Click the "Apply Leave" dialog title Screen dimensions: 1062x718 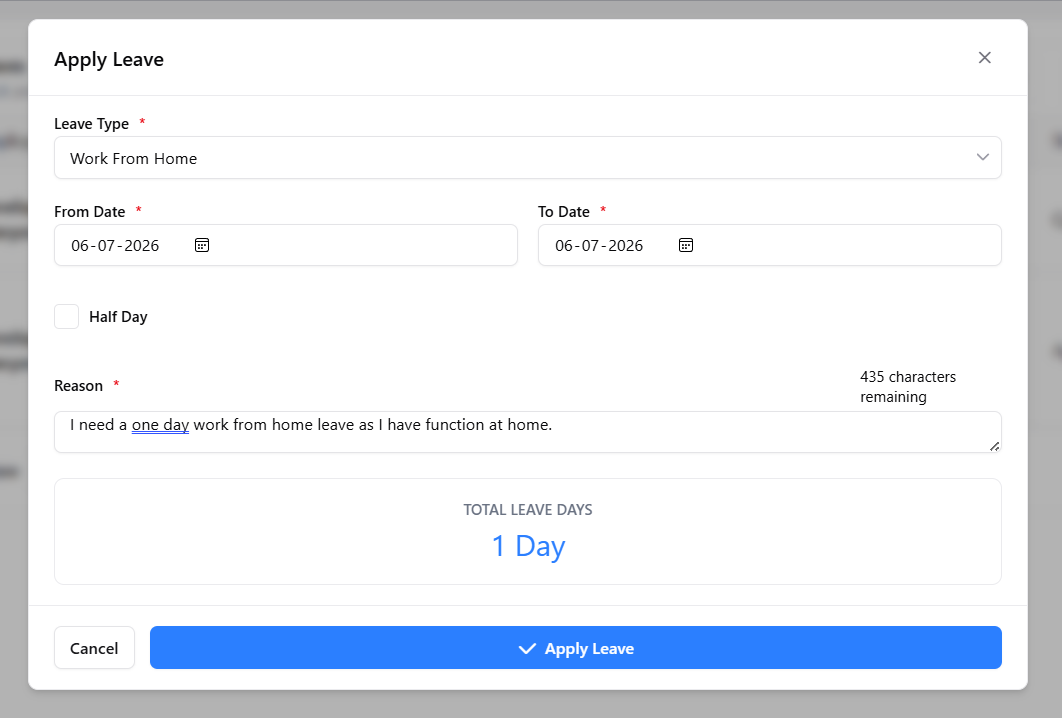pyautogui.click(x=109, y=60)
